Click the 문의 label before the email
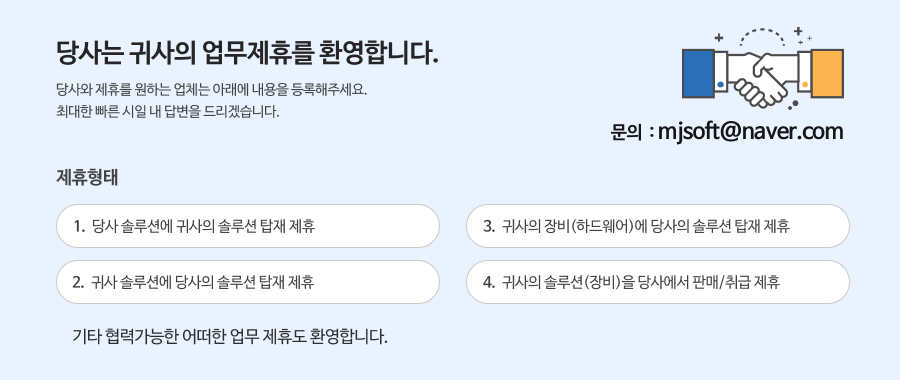Image resolution: width=900 pixels, height=380 pixels. [626, 132]
